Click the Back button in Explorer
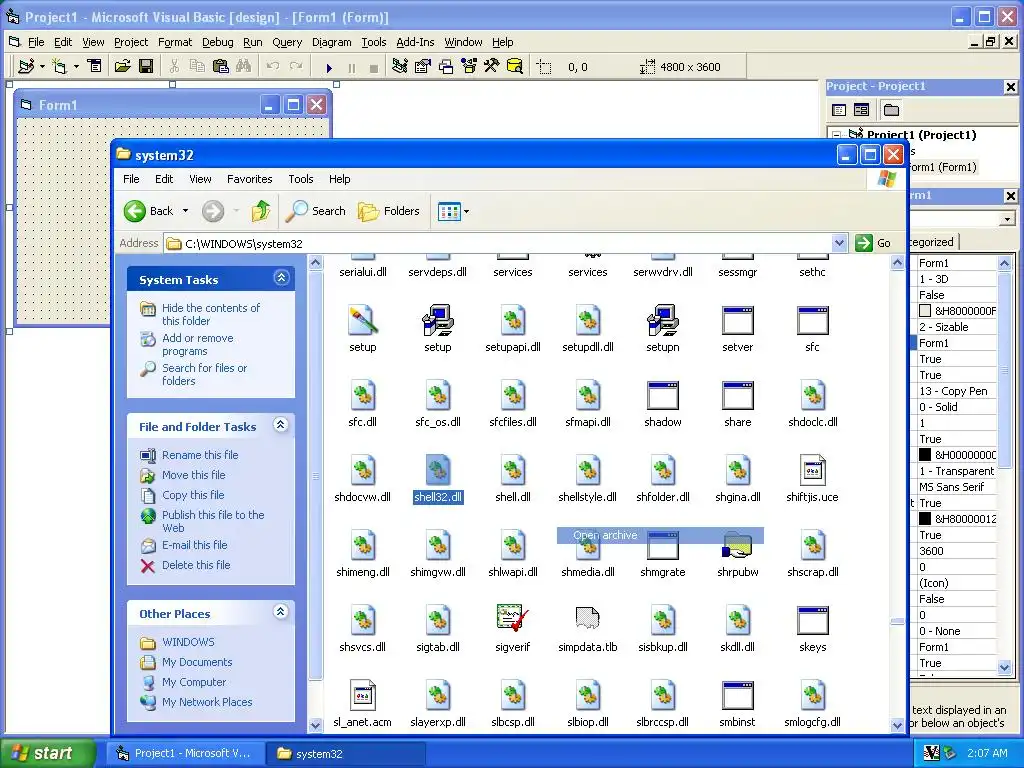1024x768 pixels. click(149, 211)
